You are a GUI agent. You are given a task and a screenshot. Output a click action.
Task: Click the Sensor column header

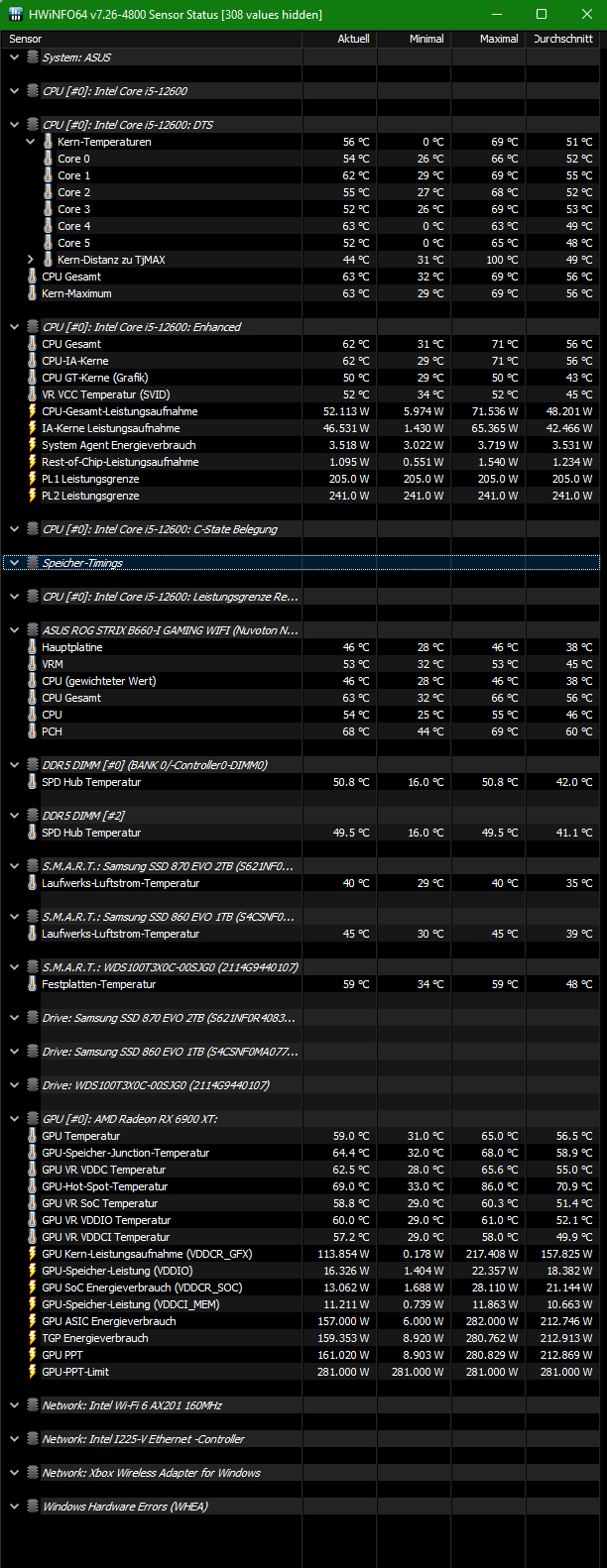point(151,39)
